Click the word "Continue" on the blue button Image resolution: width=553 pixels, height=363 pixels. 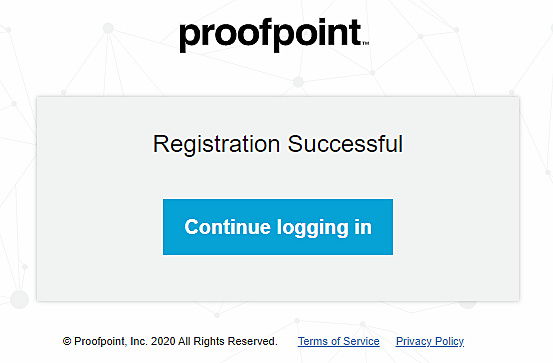coord(227,227)
